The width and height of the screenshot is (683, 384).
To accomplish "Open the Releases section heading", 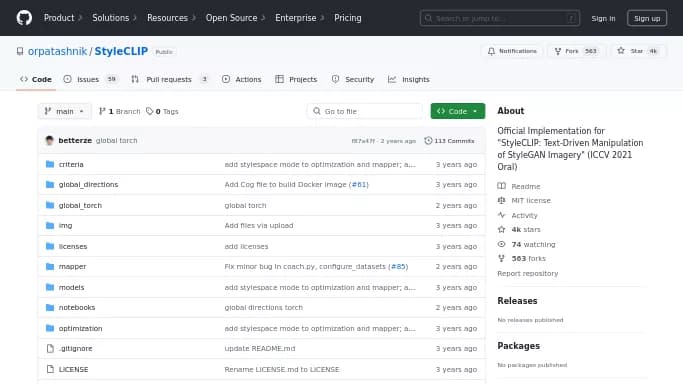I will click(517, 301).
